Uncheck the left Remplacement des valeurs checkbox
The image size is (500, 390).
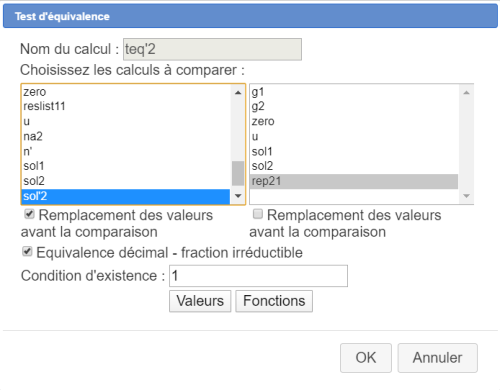click(29, 214)
